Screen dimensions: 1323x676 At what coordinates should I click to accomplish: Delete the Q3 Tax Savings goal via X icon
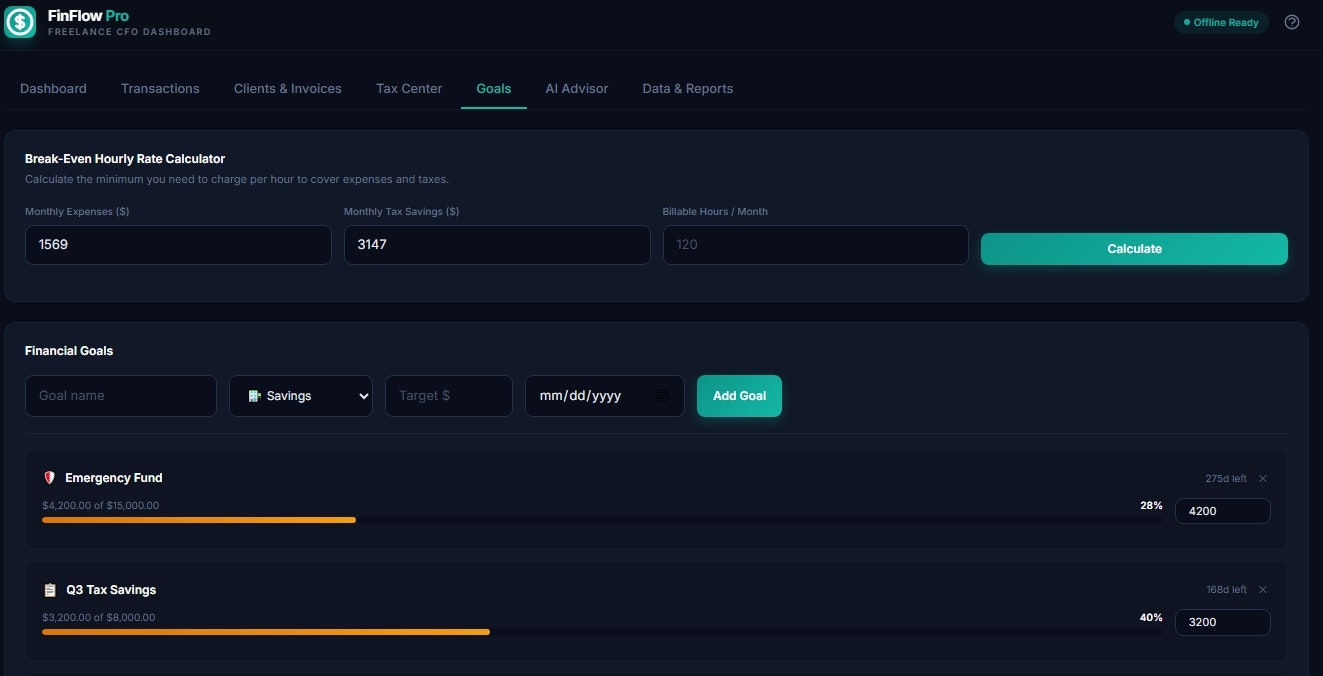[x=1263, y=589]
